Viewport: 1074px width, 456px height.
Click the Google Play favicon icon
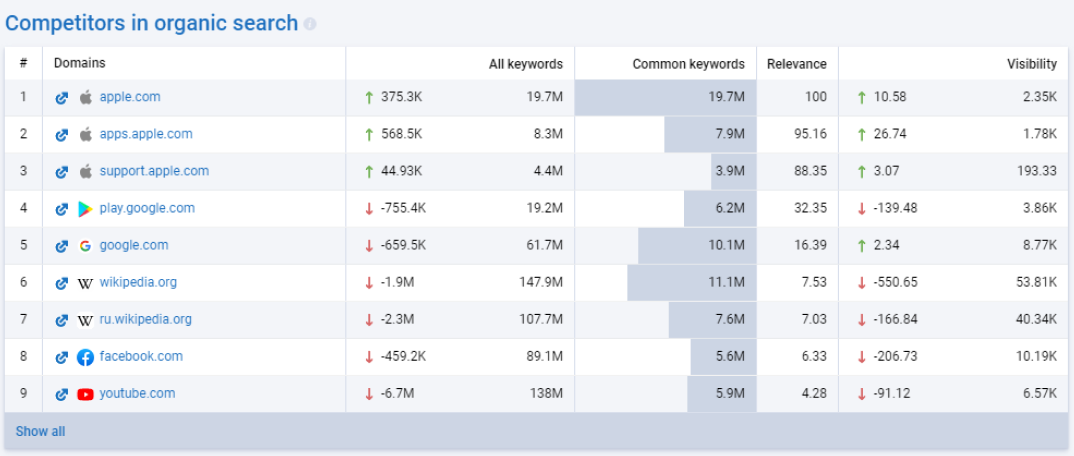(x=85, y=209)
